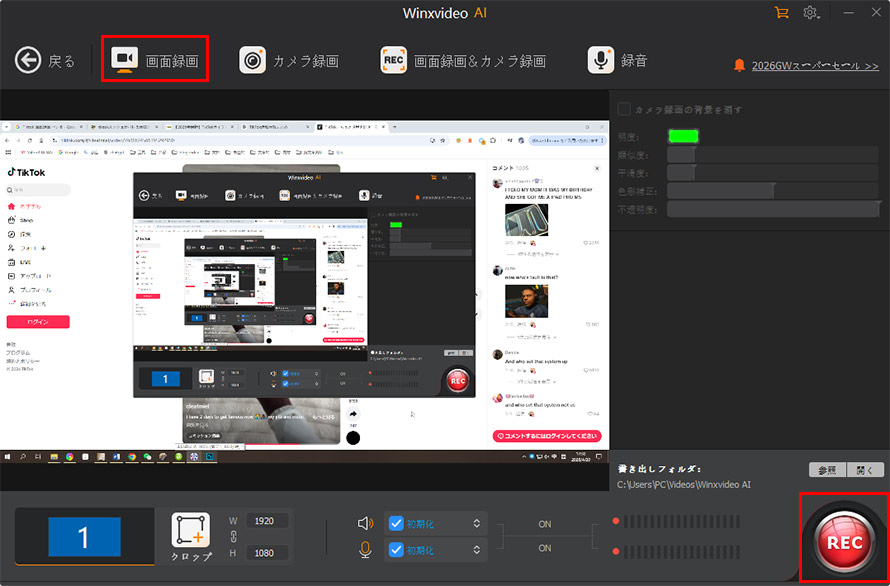Open the 画面録画＆カメラ録画 tab
Viewport: 890px width, 586px height.
pyautogui.click(x=463, y=61)
